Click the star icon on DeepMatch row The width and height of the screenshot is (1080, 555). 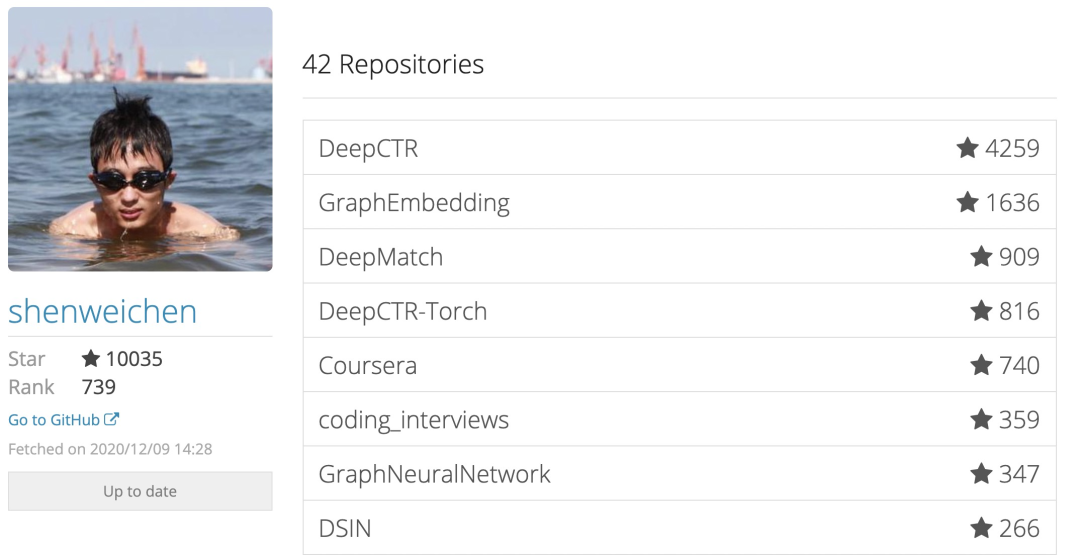click(x=981, y=257)
